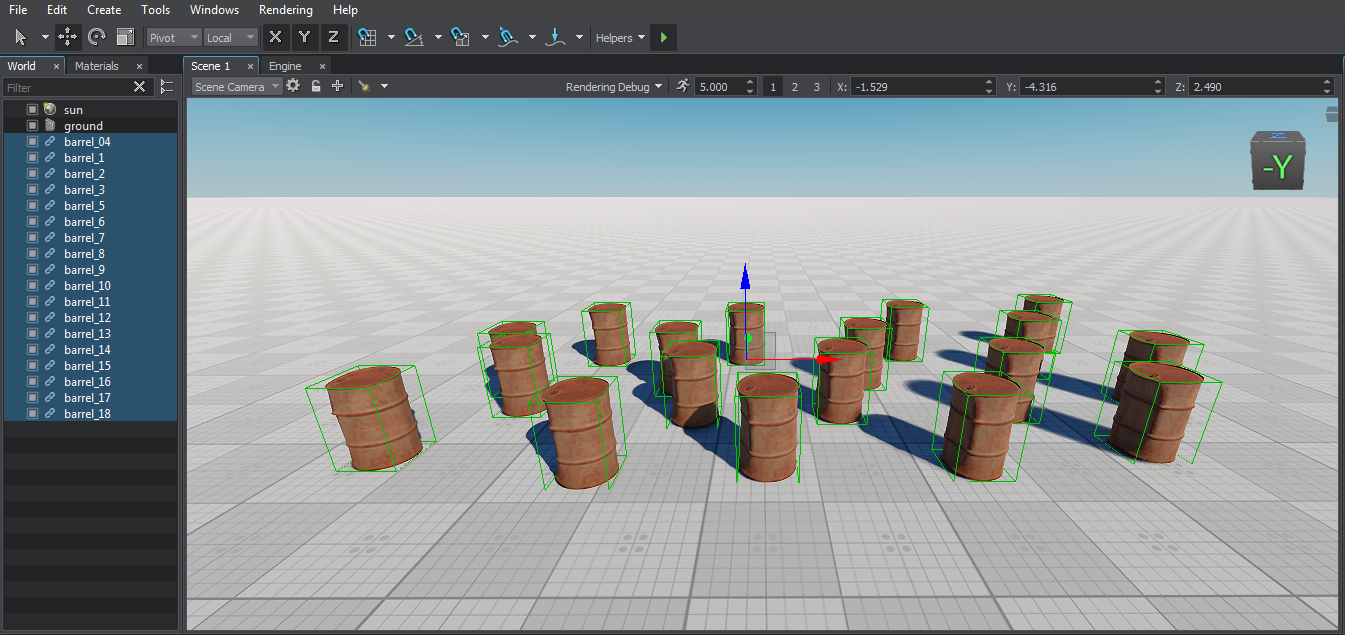Activate the Rotate manipulator tool
1345x635 pixels.
pyautogui.click(x=97, y=37)
